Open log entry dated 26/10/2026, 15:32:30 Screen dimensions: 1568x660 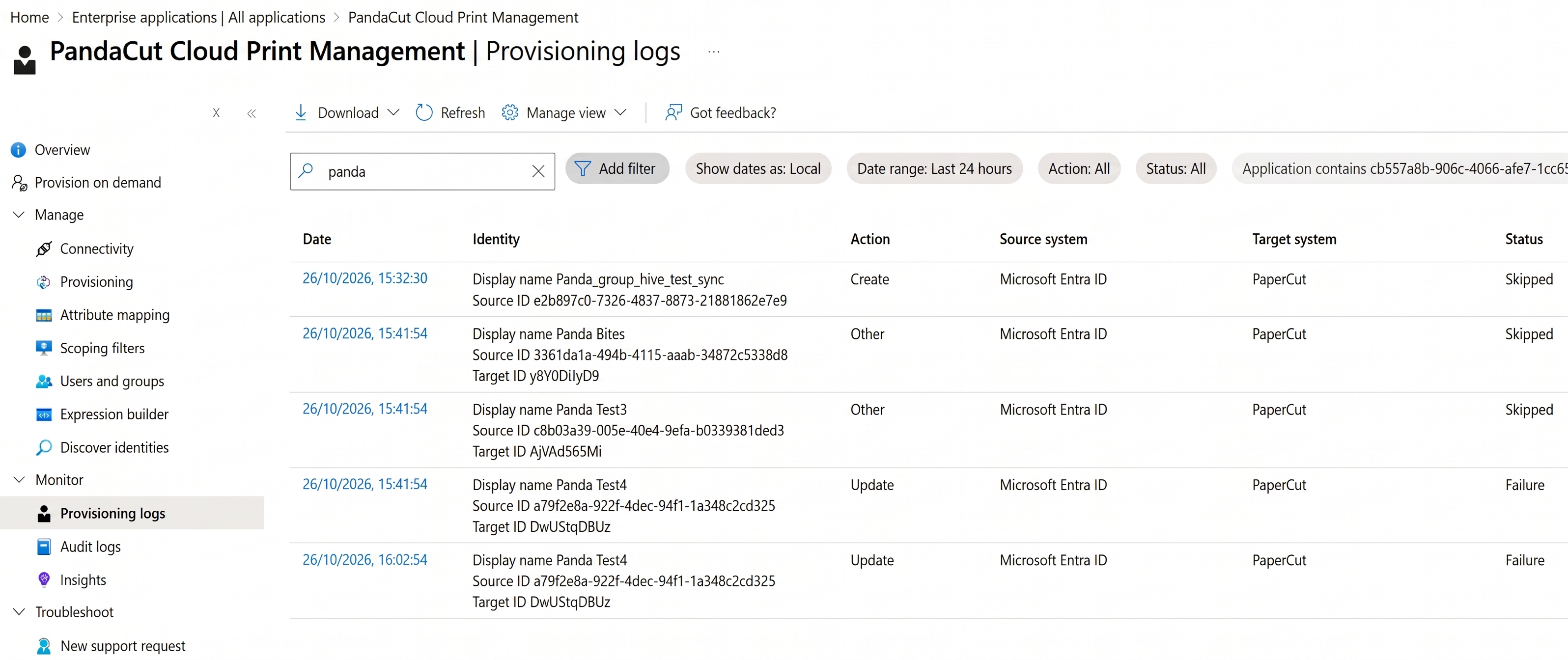364,278
